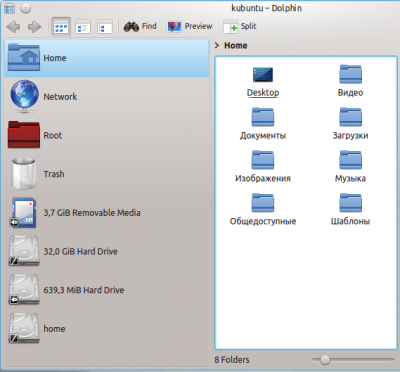Switch to Compact view mode

coord(83,27)
